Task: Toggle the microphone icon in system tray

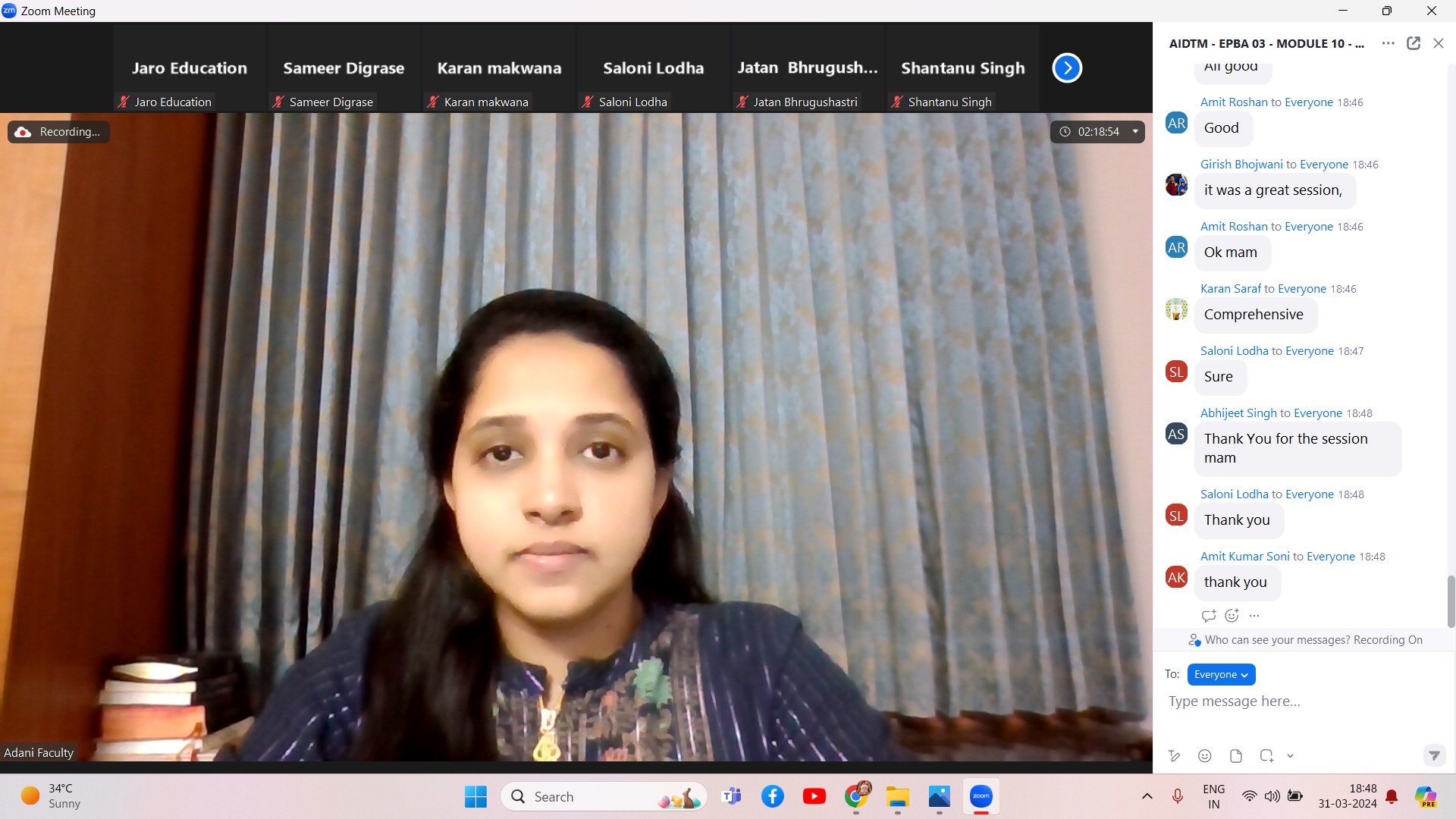Action: [x=1178, y=795]
